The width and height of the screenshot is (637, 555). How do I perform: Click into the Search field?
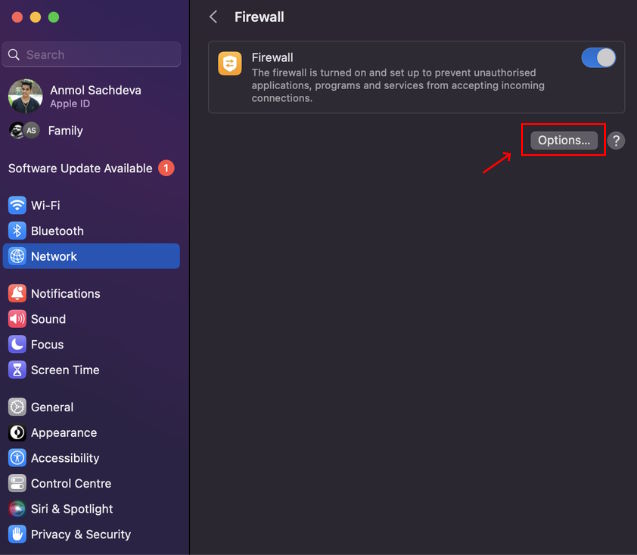coord(91,54)
